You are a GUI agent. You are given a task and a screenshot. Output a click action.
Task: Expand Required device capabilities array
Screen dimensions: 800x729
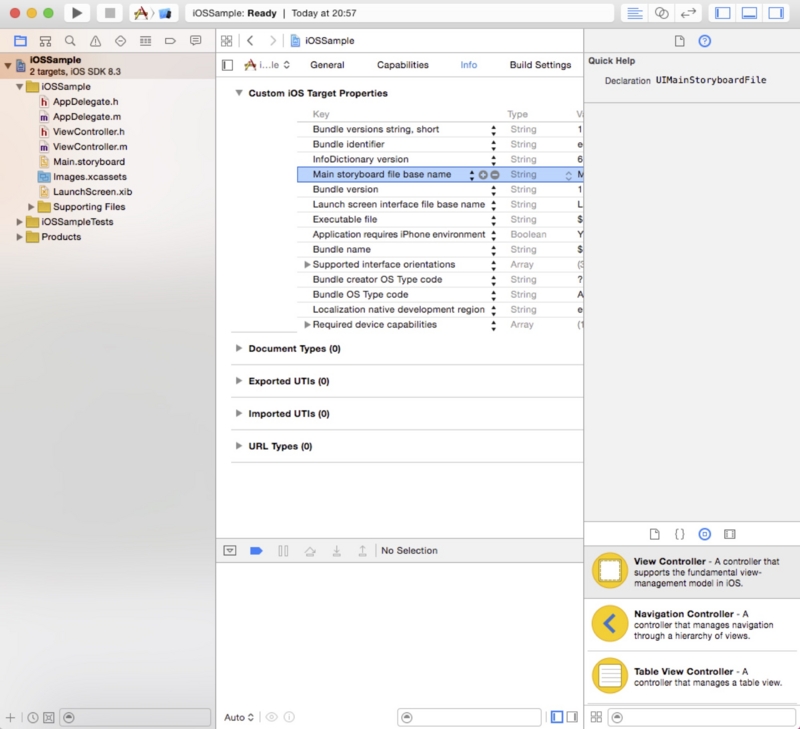[307, 324]
